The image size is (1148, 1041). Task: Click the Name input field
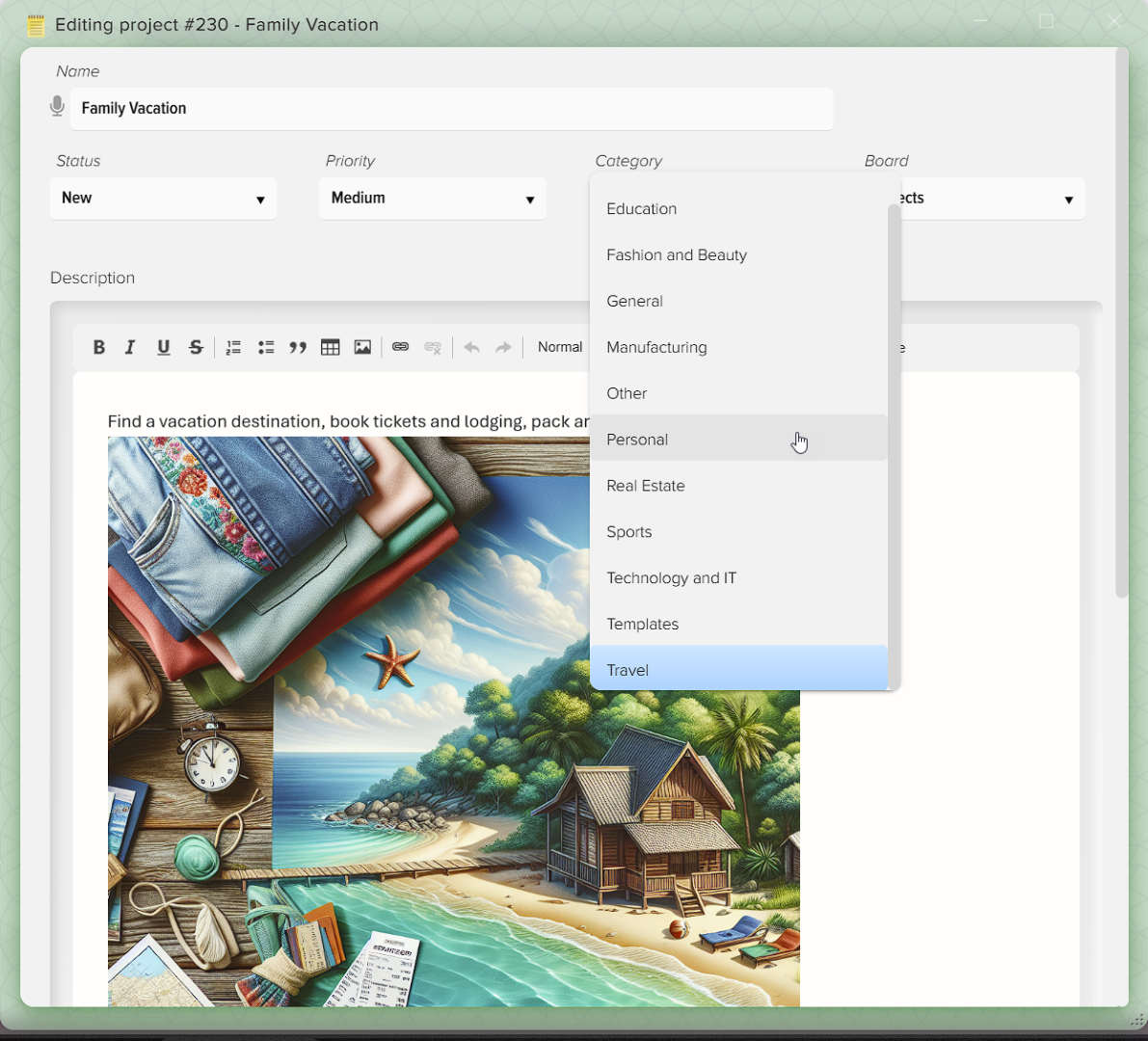[452, 108]
